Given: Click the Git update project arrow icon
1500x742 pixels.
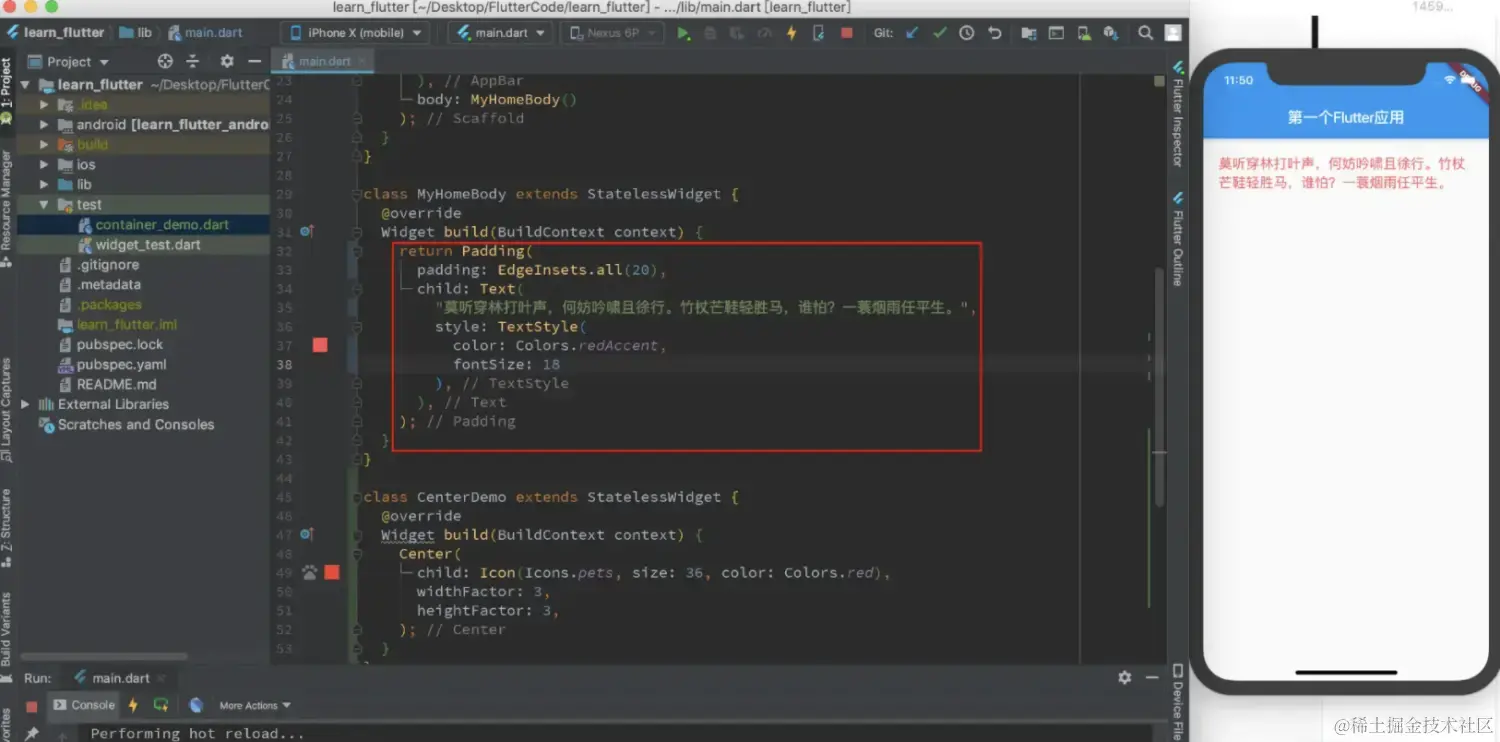Looking at the screenshot, I should [912, 33].
